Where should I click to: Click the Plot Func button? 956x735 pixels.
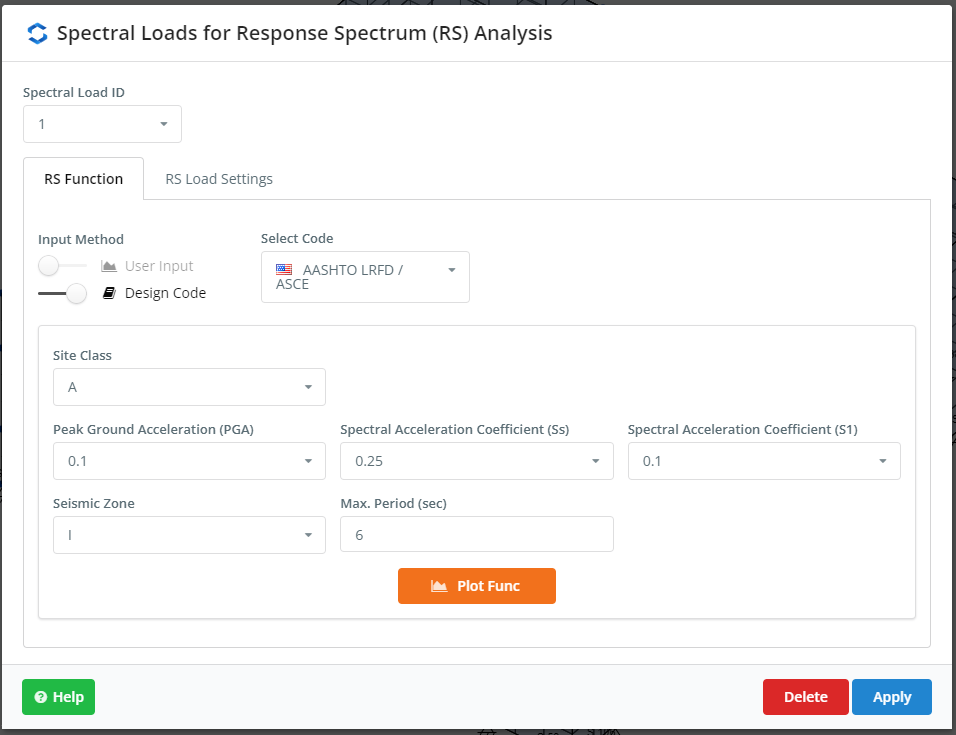(x=477, y=586)
